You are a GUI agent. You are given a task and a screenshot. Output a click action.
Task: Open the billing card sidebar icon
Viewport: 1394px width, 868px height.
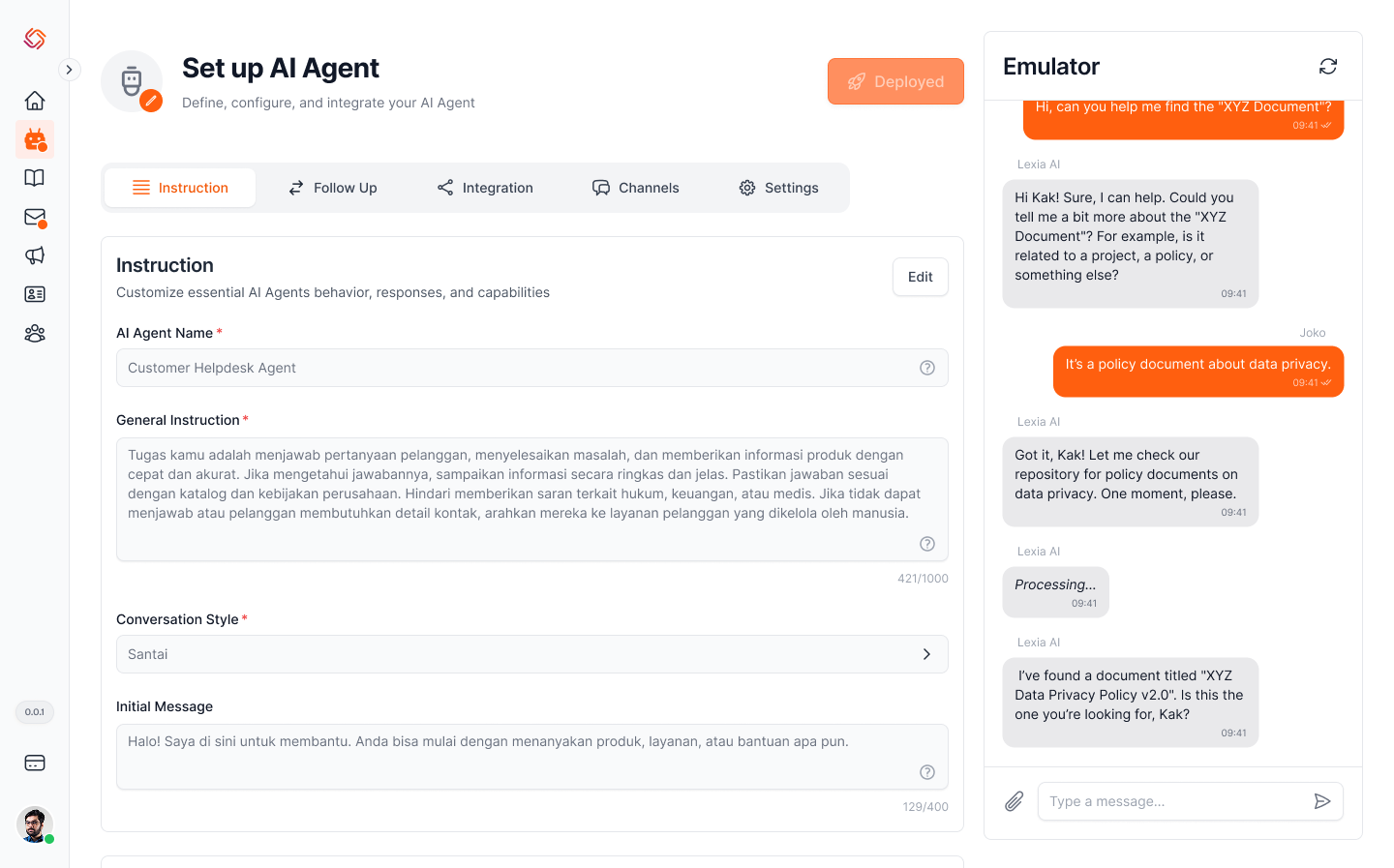pyautogui.click(x=35, y=763)
